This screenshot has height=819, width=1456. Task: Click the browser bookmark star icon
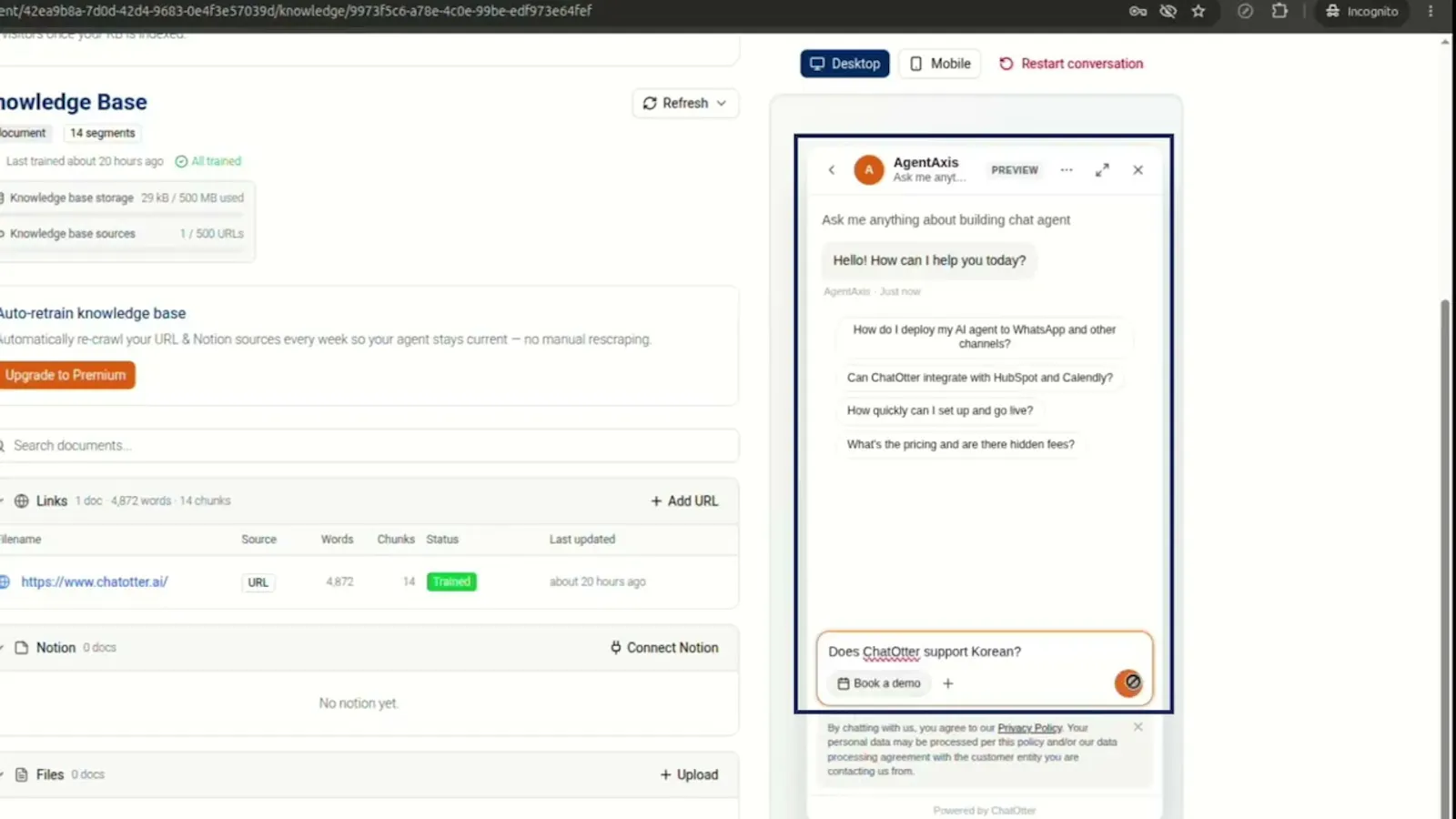(1198, 11)
